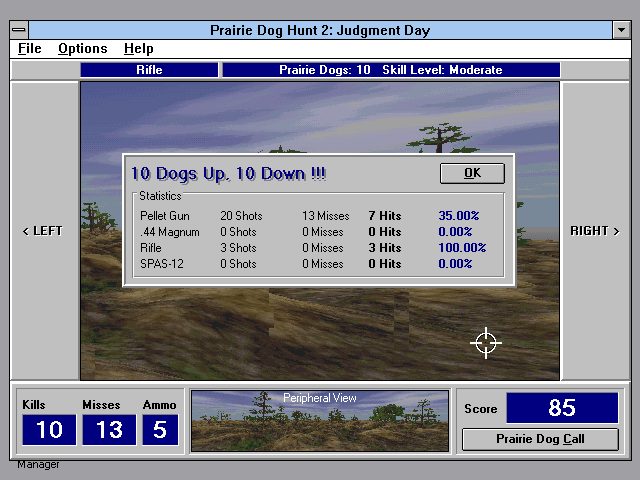
Task: Click the Ammo counter showing 5
Action: pos(160,430)
